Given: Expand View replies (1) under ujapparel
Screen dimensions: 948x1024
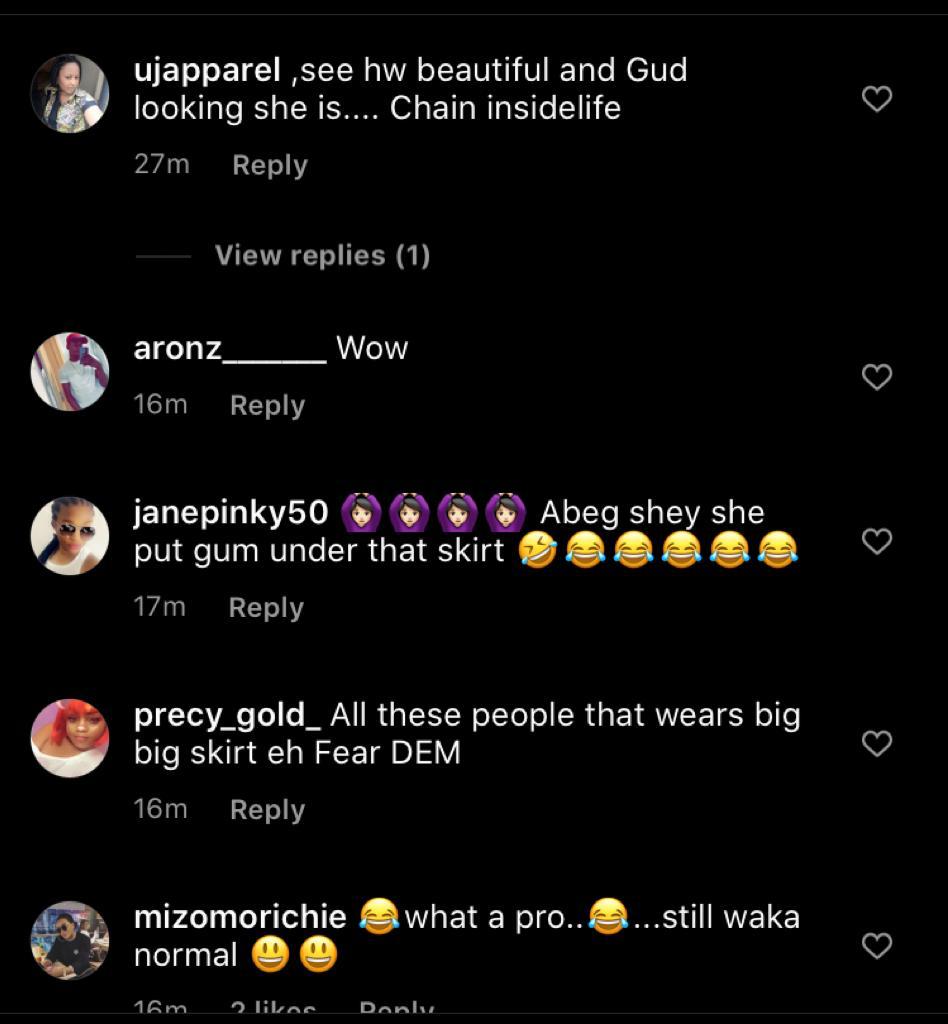Looking at the screenshot, I should (322, 256).
